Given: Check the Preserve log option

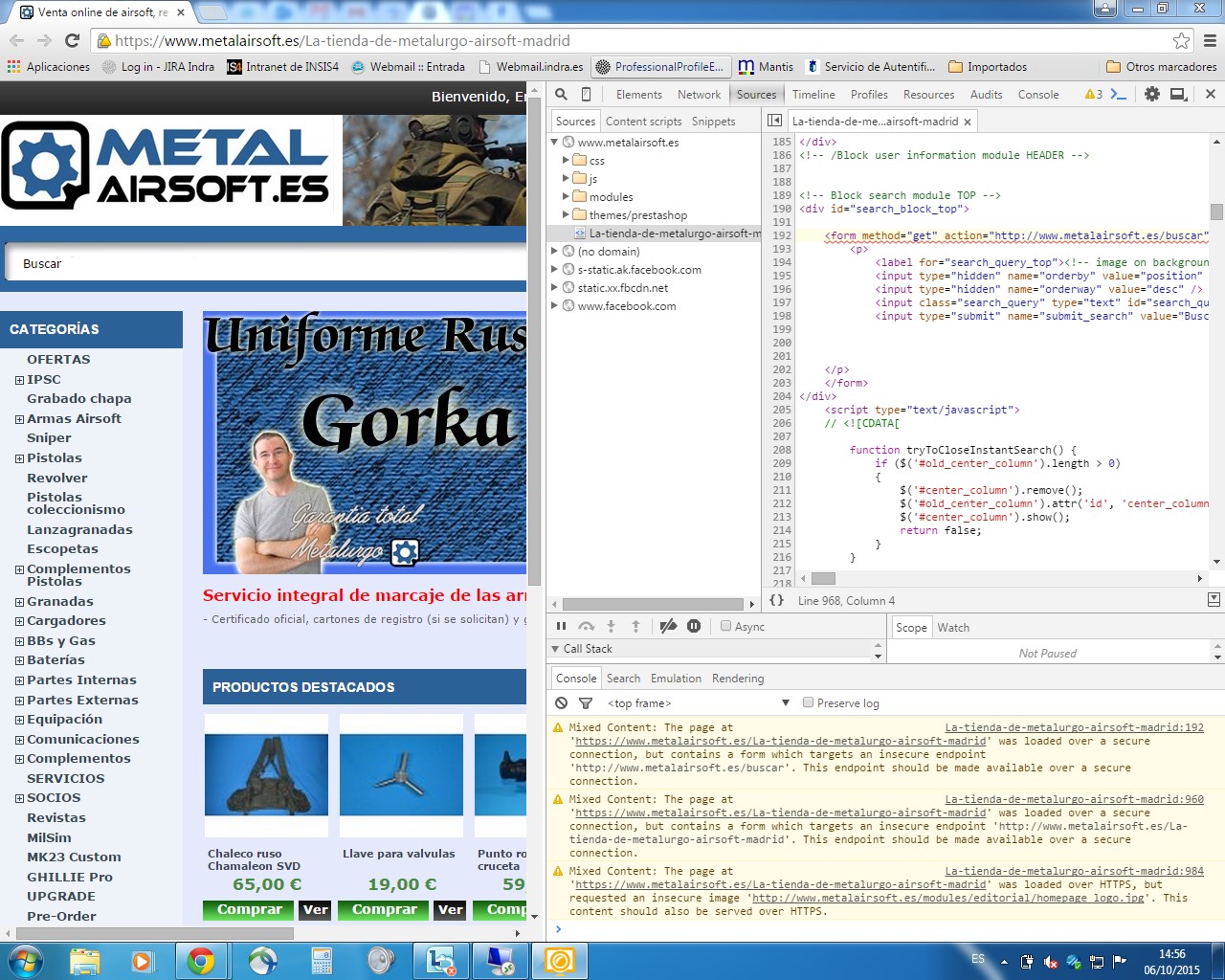Looking at the screenshot, I should (x=809, y=702).
